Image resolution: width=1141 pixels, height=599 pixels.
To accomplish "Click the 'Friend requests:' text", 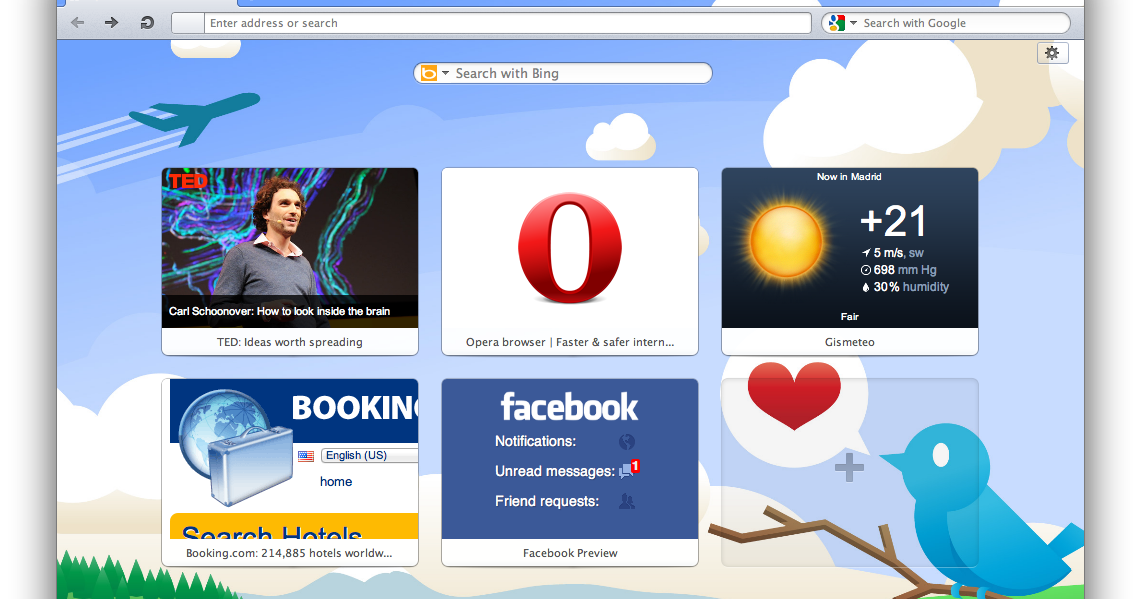I will pos(546,501).
